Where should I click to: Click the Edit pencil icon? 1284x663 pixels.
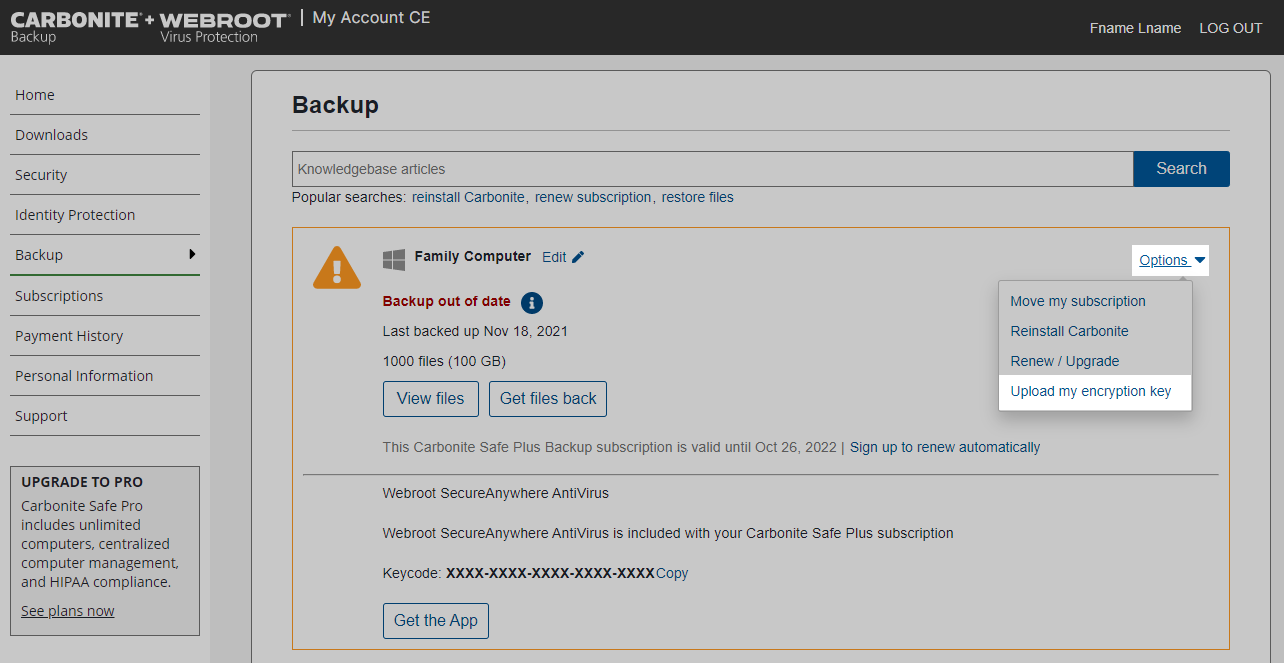coord(578,257)
